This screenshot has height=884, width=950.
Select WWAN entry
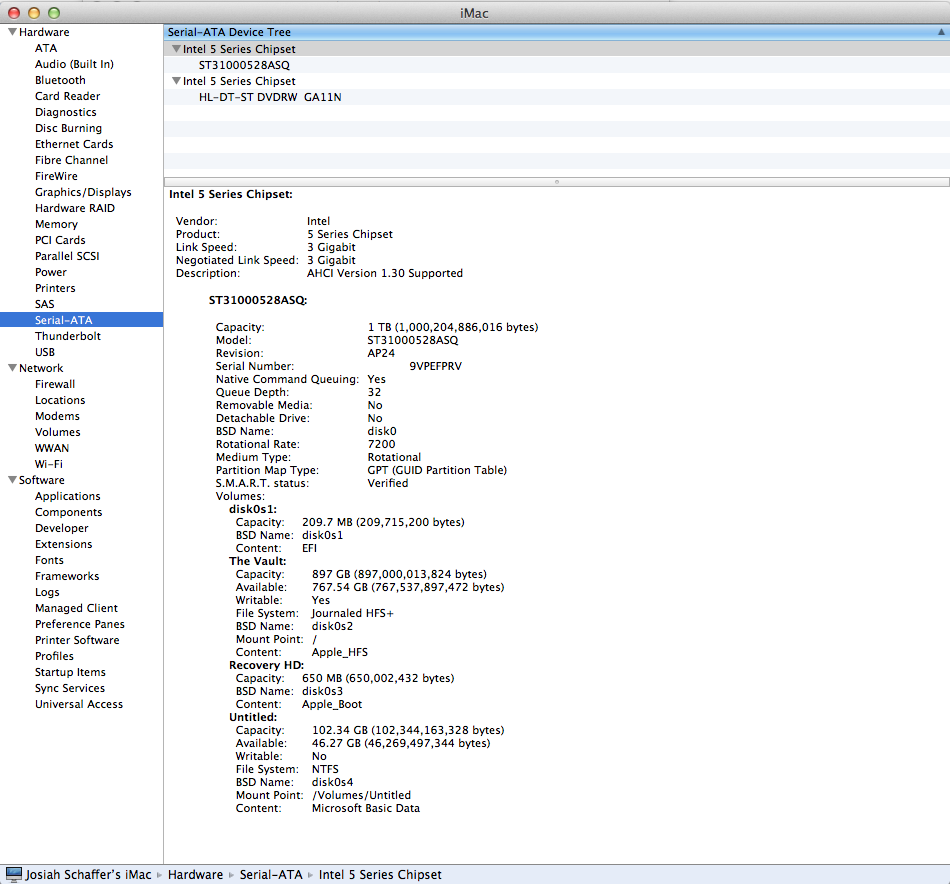tap(52, 448)
